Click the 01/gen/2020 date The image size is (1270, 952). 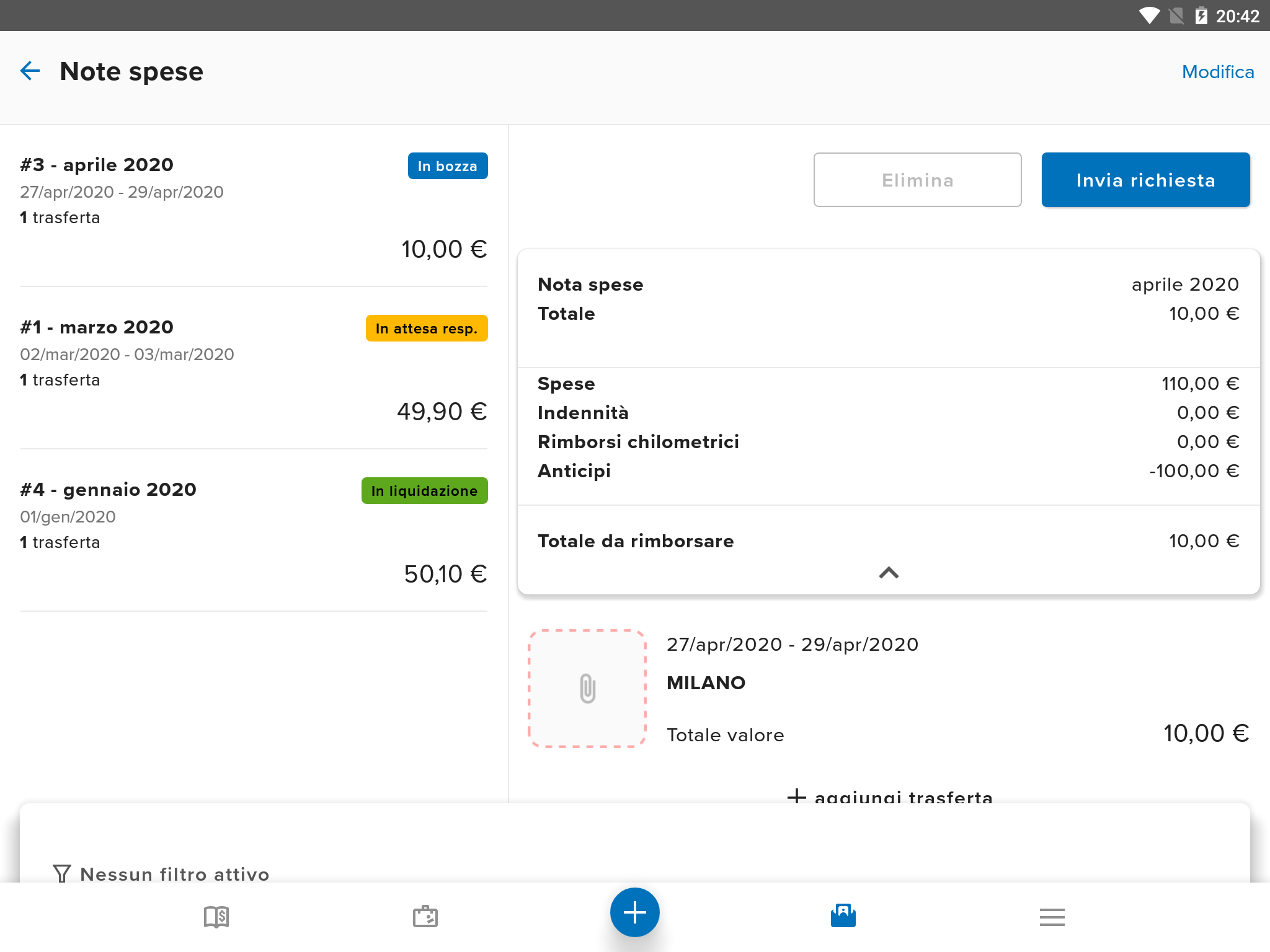pos(68,517)
